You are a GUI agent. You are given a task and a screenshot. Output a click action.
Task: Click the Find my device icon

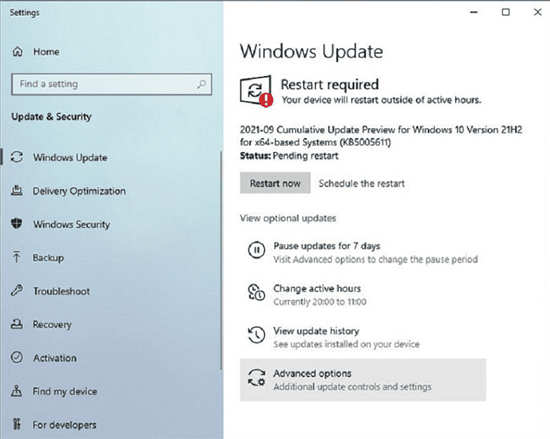click(16, 391)
